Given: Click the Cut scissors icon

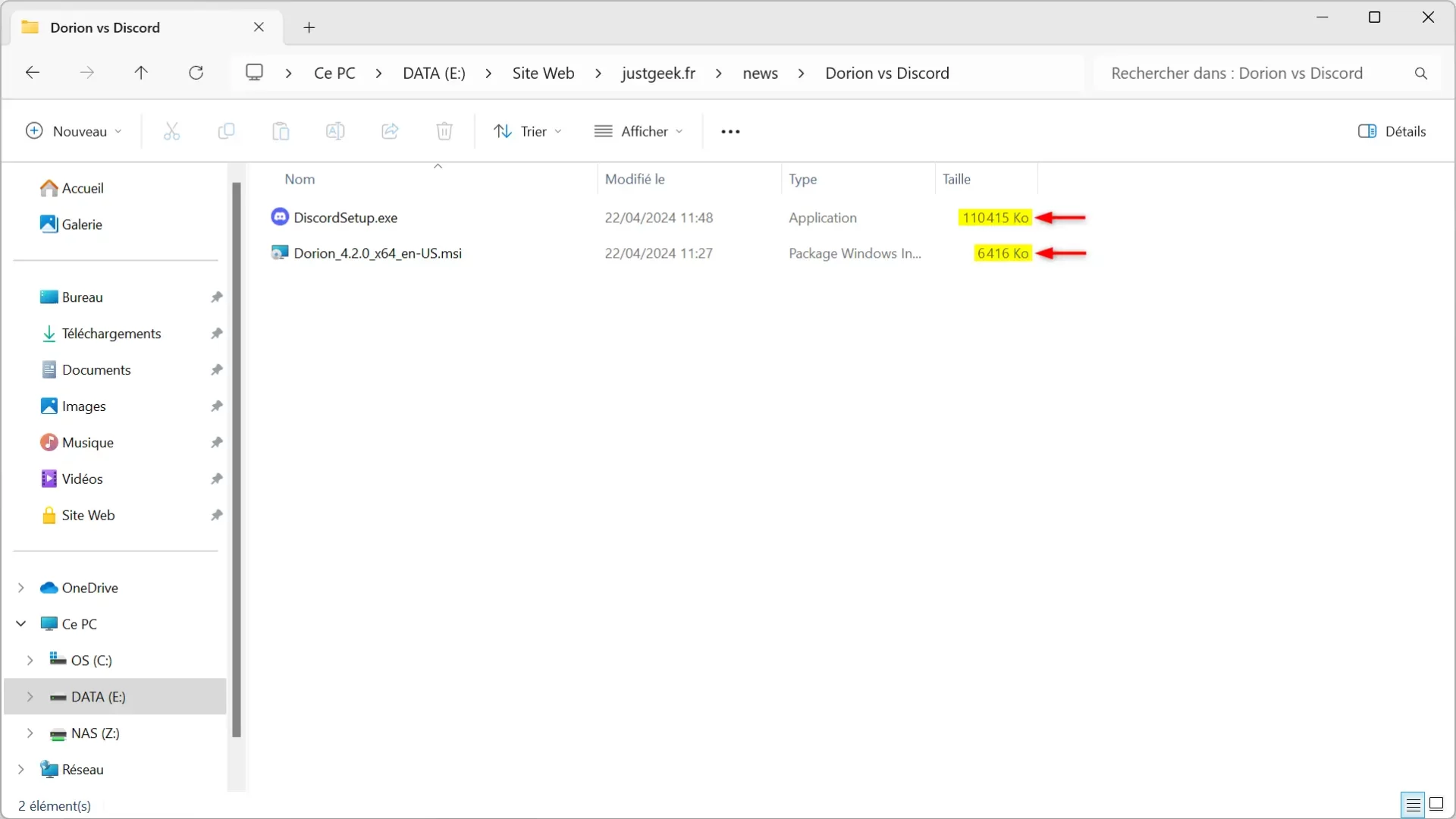Looking at the screenshot, I should (x=172, y=131).
